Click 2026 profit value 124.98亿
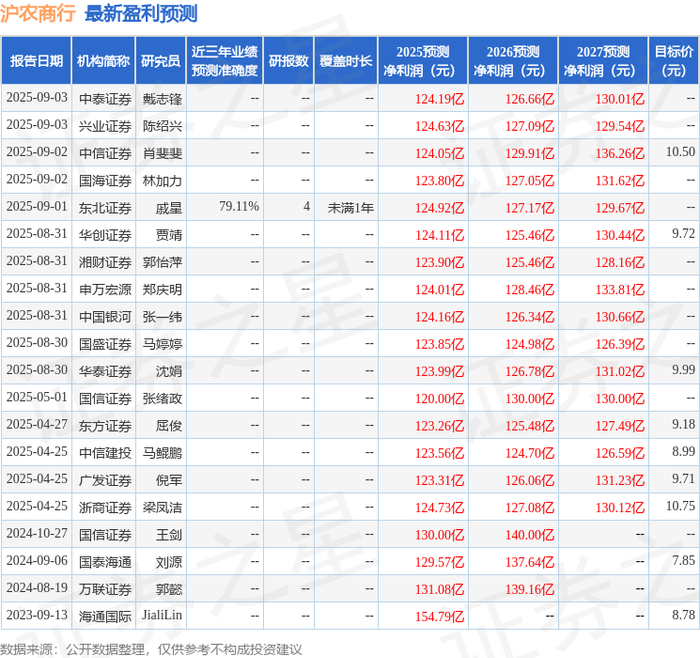 [529, 344]
